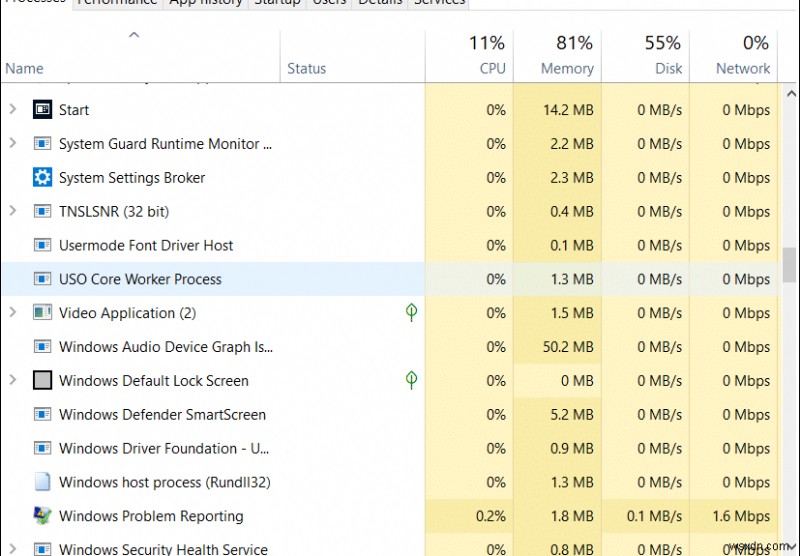This screenshot has height=556, width=800.
Task: Click the 14.2 MB memory value
Action: (x=568, y=110)
